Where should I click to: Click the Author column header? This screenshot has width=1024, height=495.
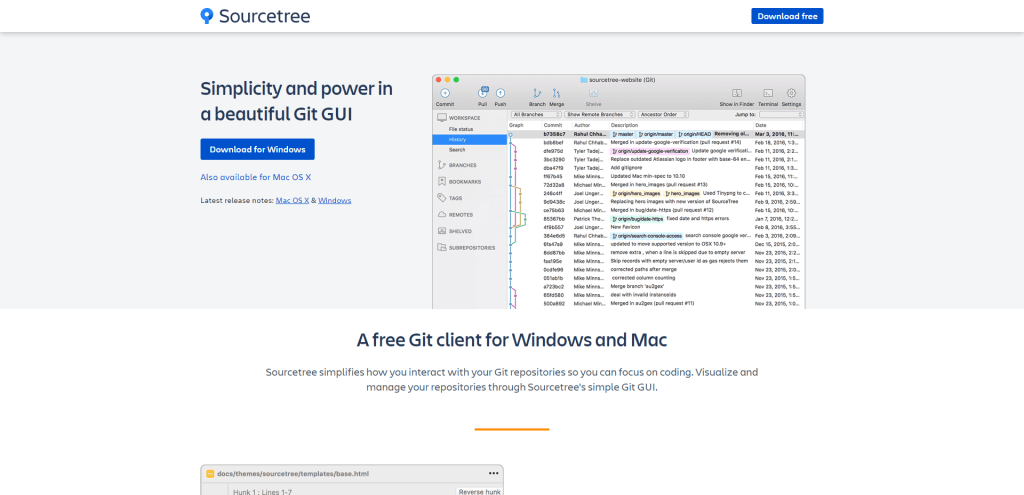click(x=581, y=125)
